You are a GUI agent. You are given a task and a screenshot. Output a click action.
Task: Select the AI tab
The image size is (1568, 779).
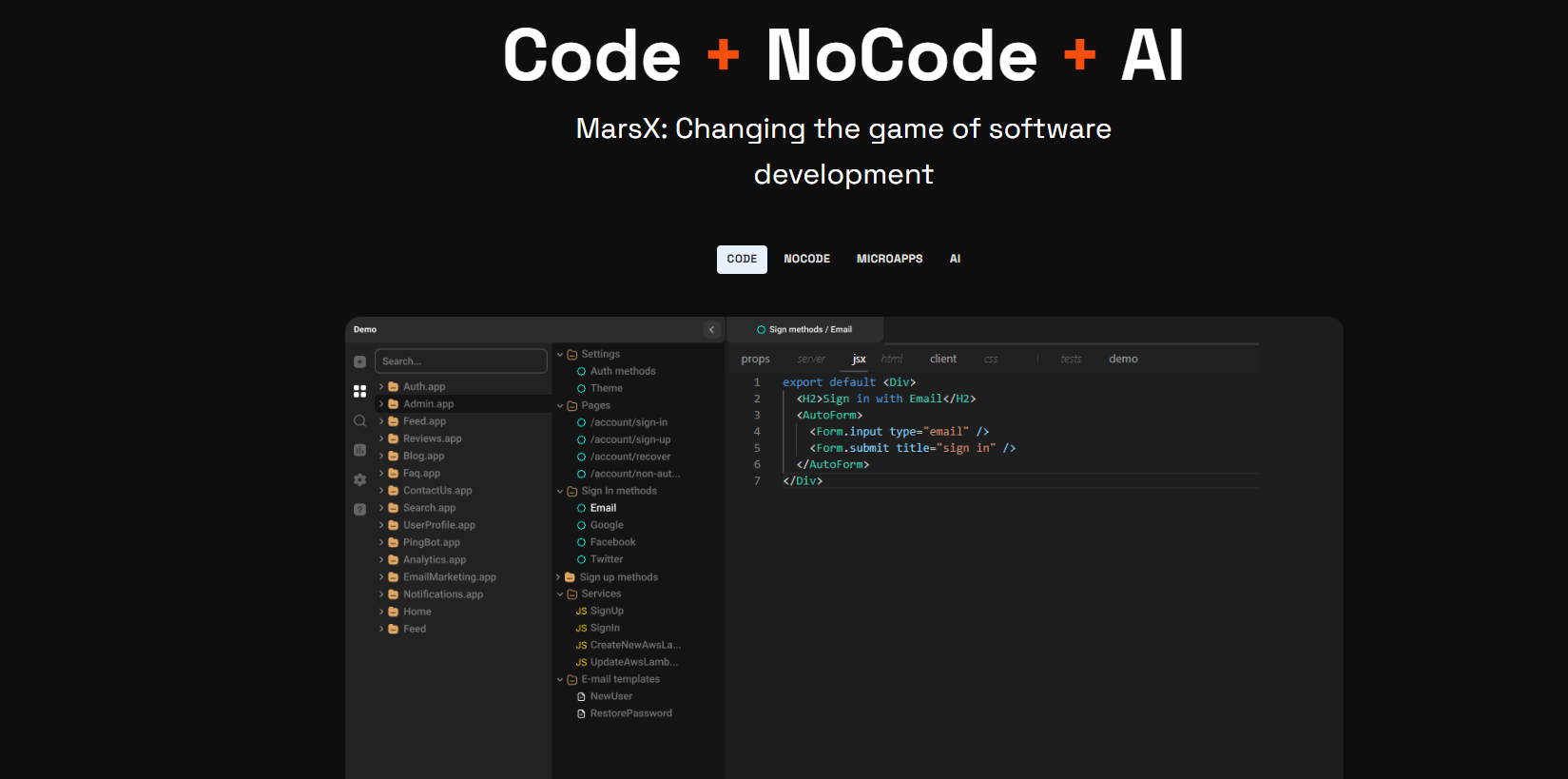955,259
